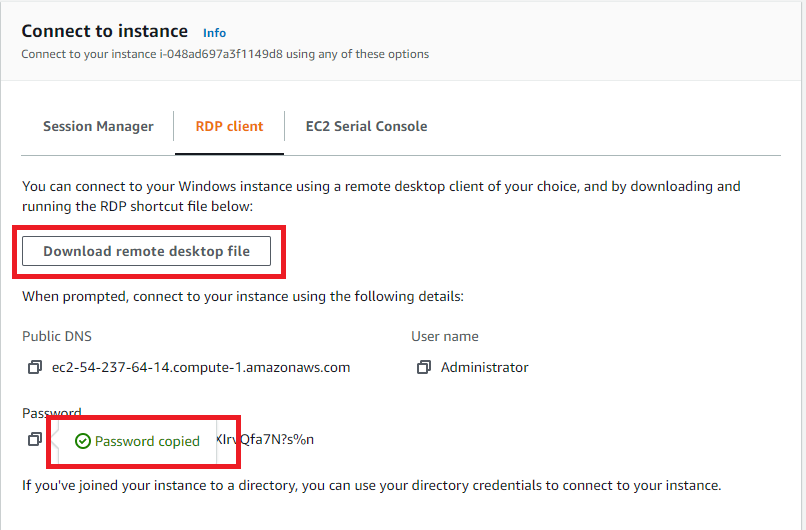Image resolution: width=806 pixels, height=530 pixels.
Task: Click the User name field label
Action: (445, 336)
